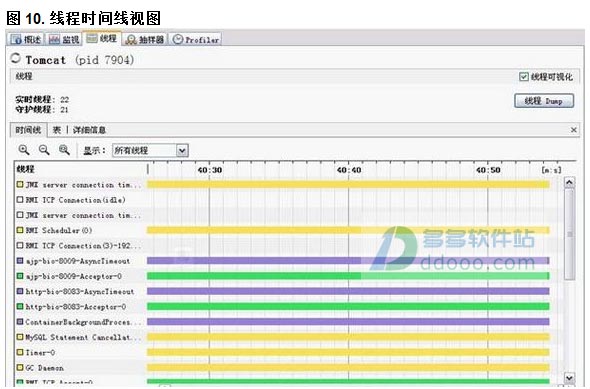The image size is (590, 389).
Task: Switch to the 表 table view tab
Action: 57,130
